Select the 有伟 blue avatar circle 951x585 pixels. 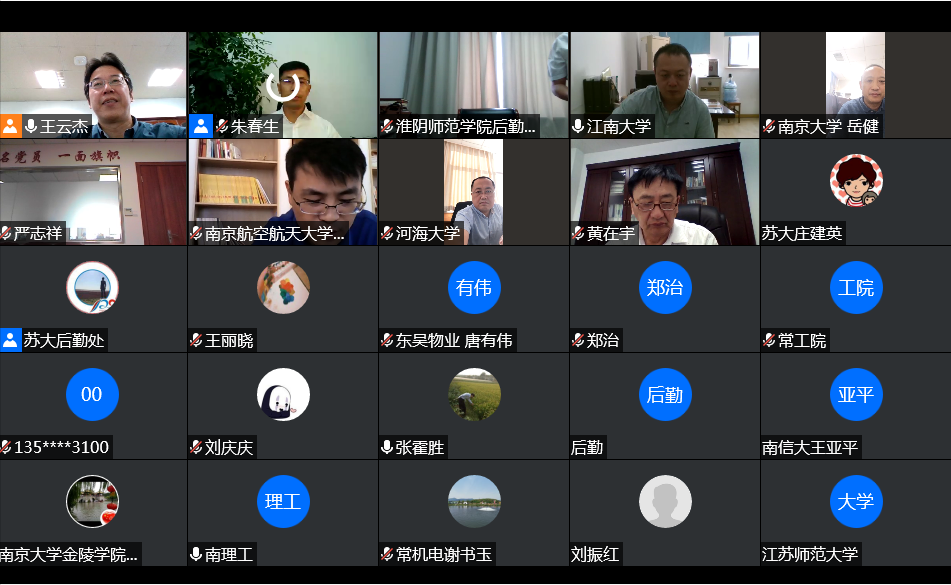(474, 288)
